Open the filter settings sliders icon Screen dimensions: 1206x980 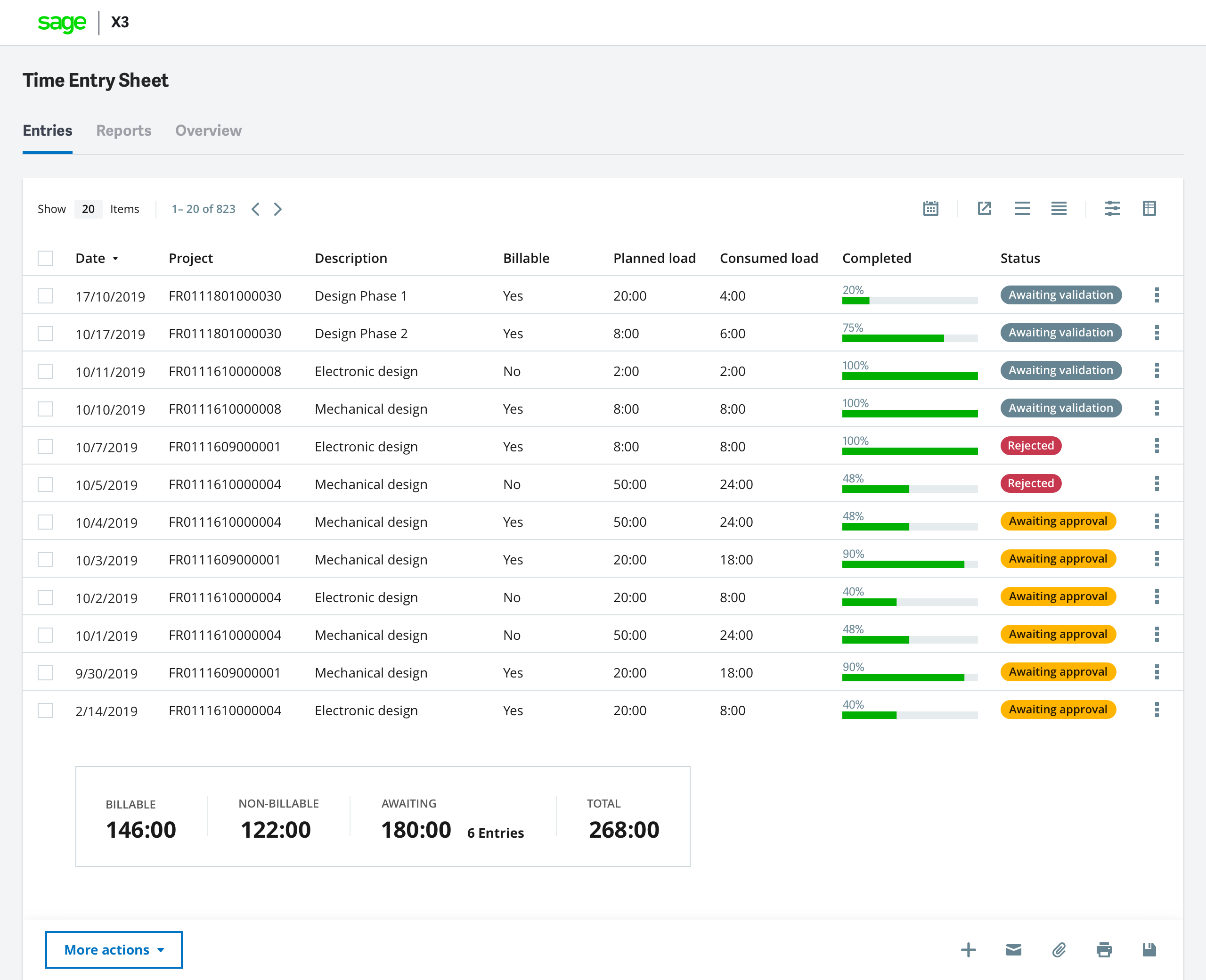(1112, 208)
